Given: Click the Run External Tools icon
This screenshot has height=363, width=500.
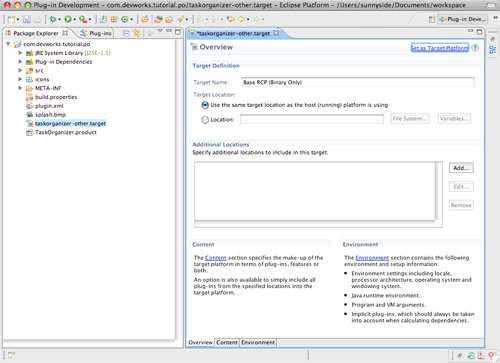Looking at the screenshot, I should (x=83, y=19).
